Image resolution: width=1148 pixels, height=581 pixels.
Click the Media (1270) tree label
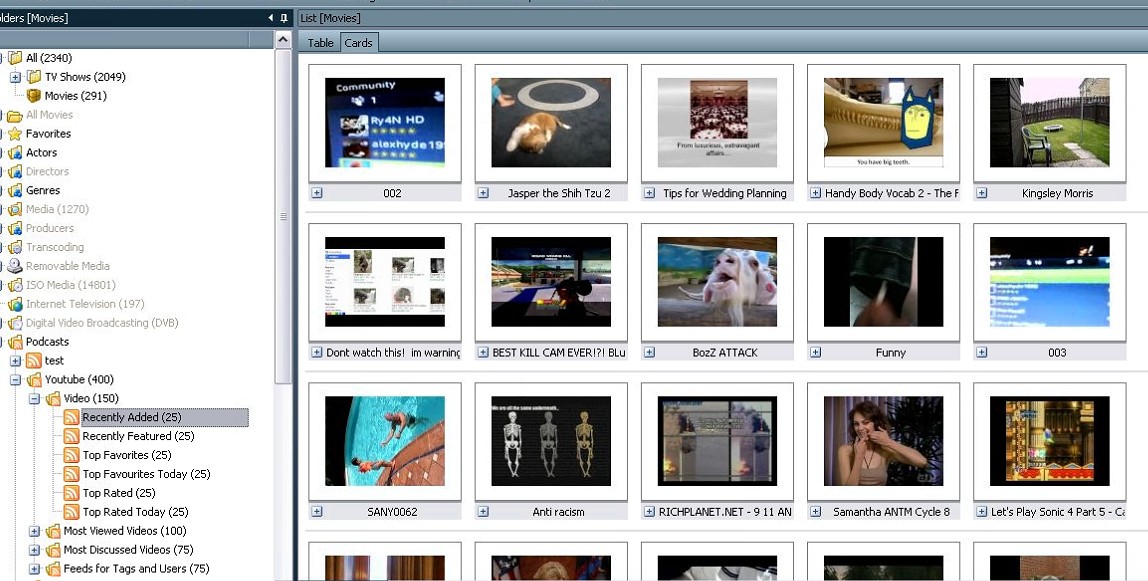pyautogui.click(x=57, y=209)
